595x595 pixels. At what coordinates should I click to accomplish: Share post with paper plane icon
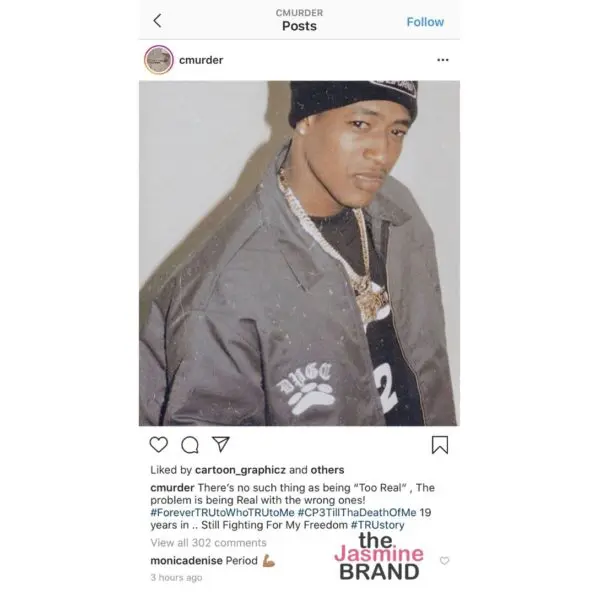click(x=220, y=444)
